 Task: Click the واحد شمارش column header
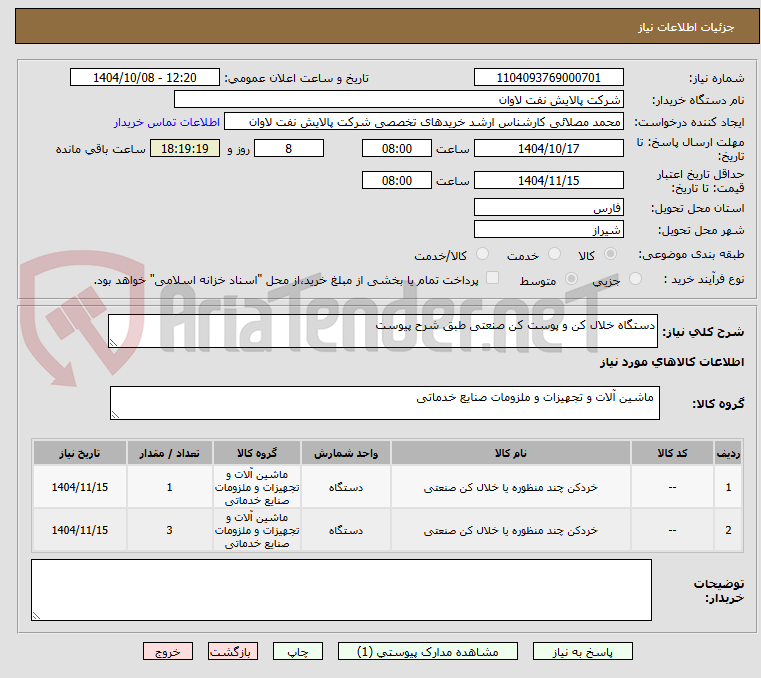(x=346, y=453)
